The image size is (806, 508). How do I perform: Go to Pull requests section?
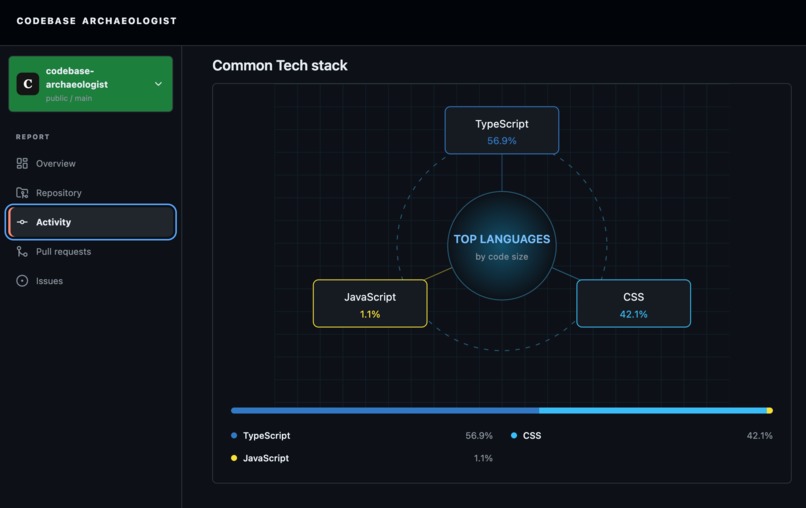click(x=90, y=251)
